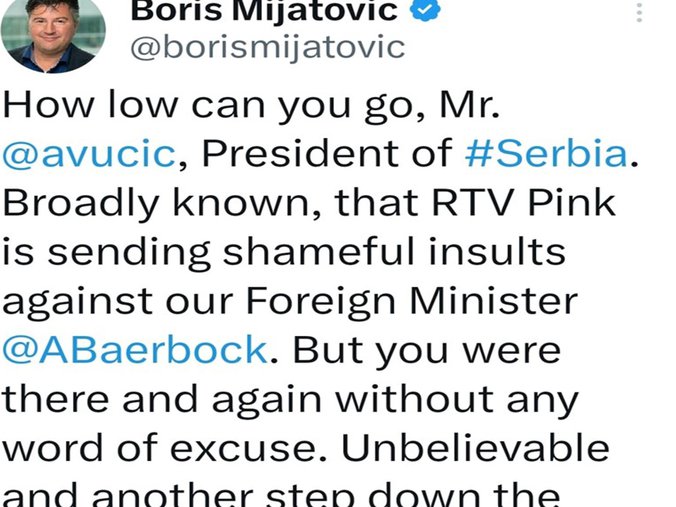Click the phrase "shameful insults"
Image resolution: width=676 pixels, height=507 pixels.
click(394, 251)
